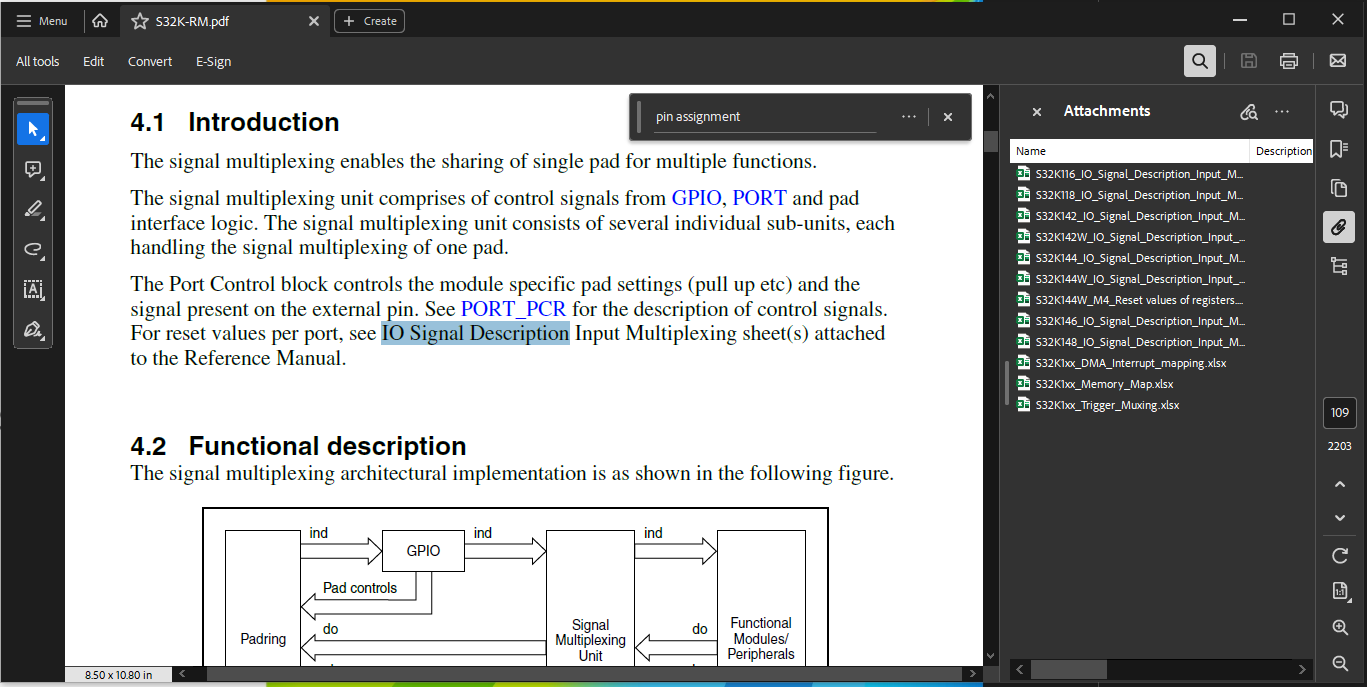Screen dimensions: 1367x687
Task: Toggle the Attachments panel paperclip off
Action: pyautogui.click(x=1340, y=226)
